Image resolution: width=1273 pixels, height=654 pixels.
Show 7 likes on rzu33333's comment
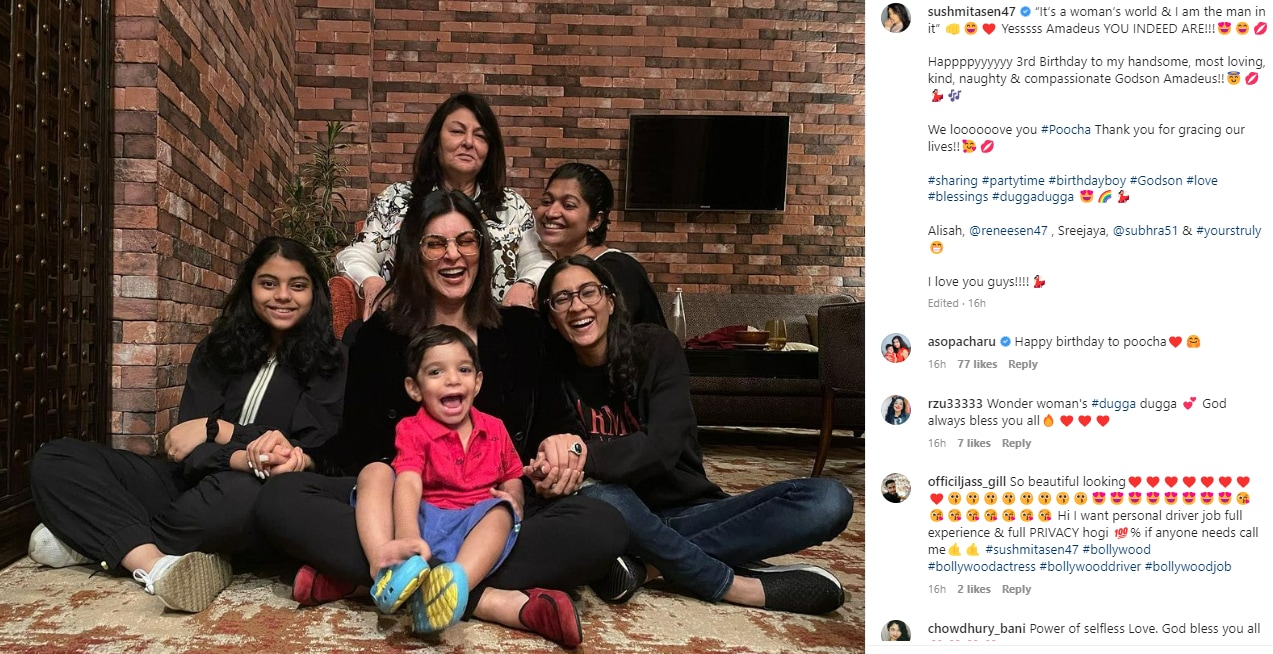tap(974, 444)
